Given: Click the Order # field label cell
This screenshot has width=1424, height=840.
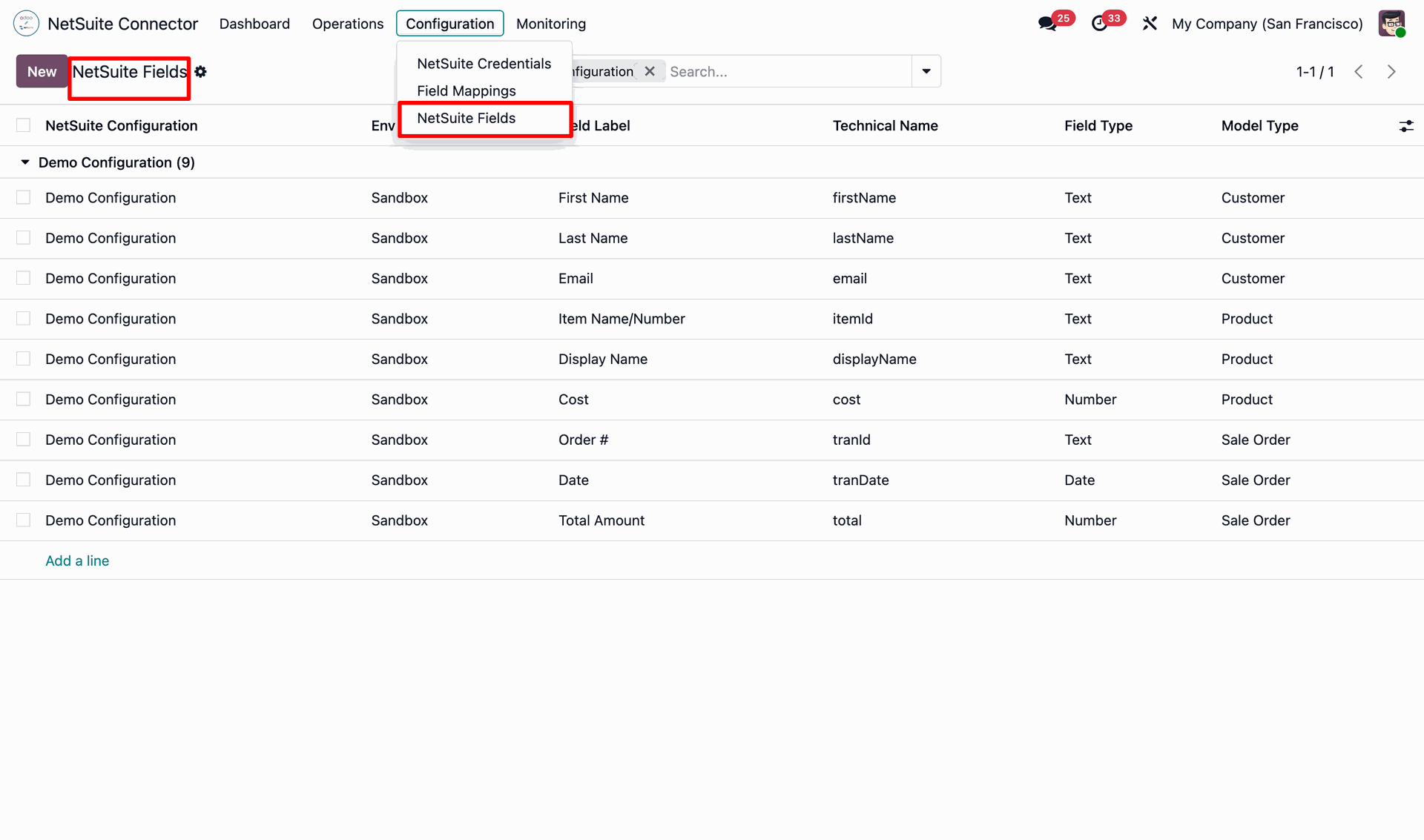Looking at the screenshot, I should [x=583, y=440].
